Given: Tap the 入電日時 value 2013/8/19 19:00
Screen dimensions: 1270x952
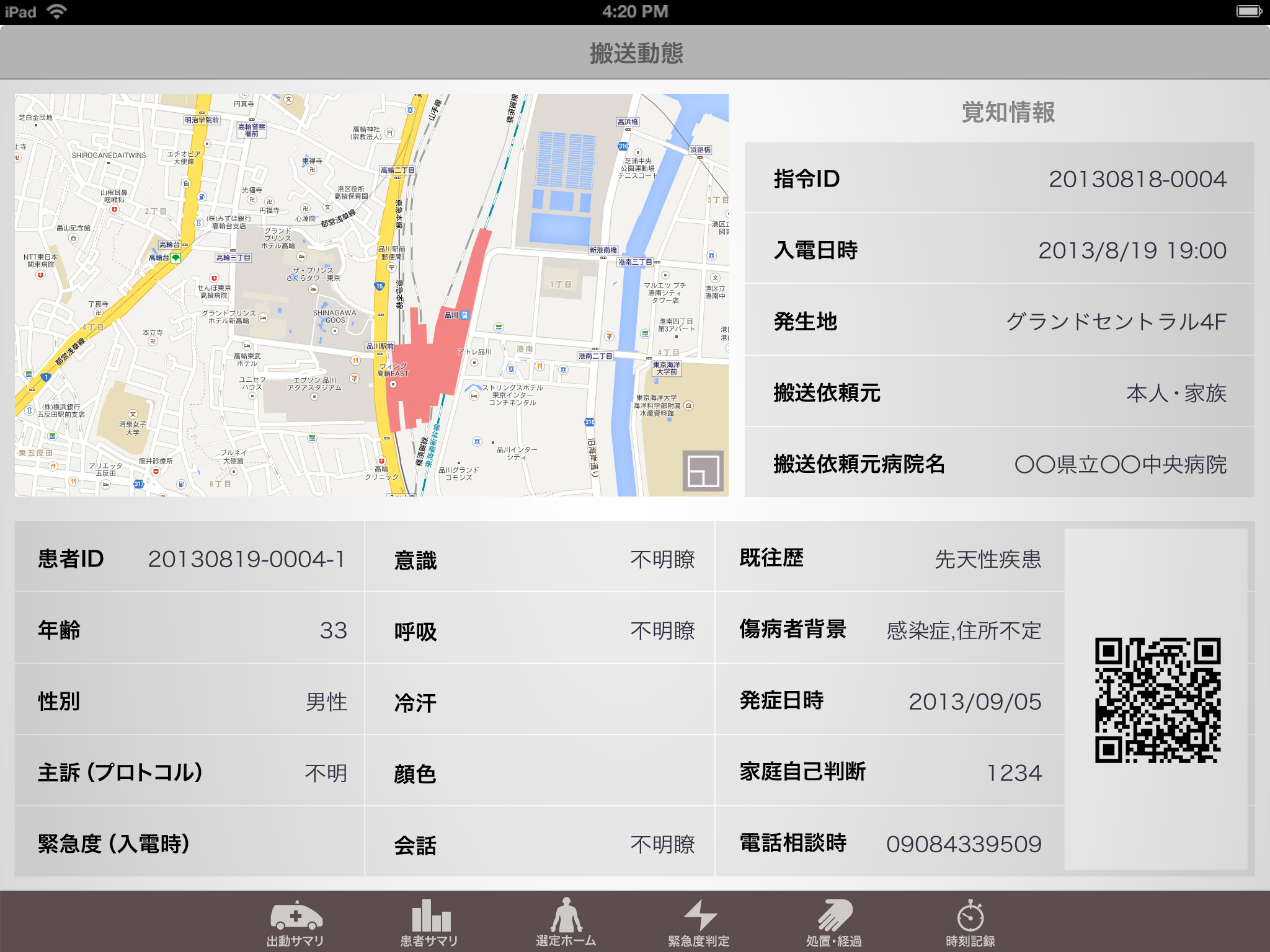Looking at the screenshot, I should pos(1132,250).
